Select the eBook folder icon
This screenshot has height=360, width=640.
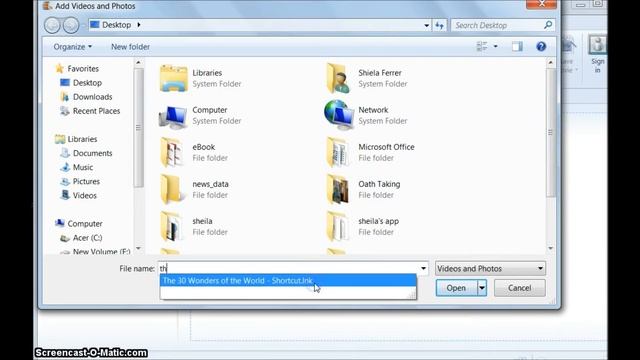pyautogui.click(x=171, y=152)
